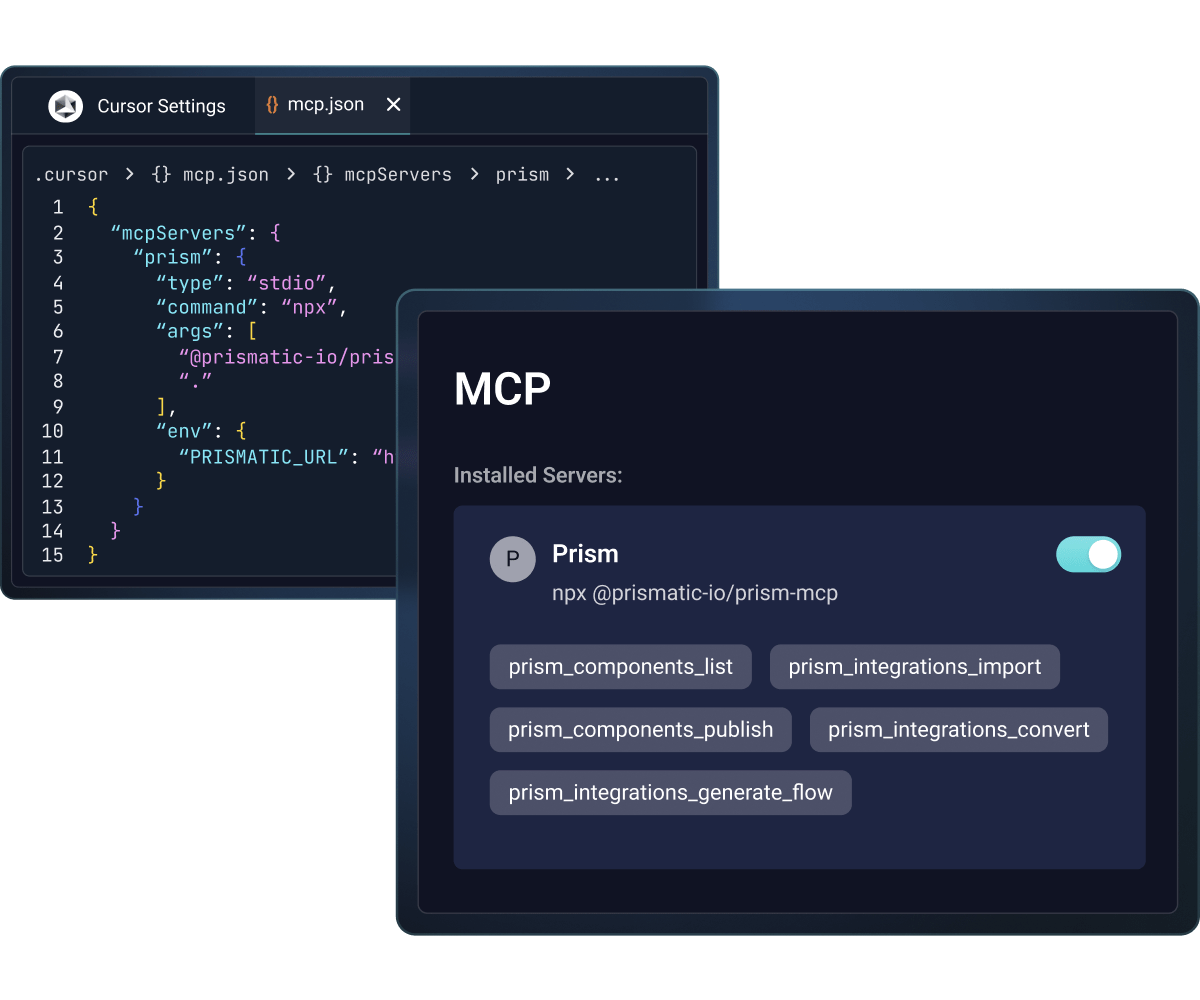Screen dimensions: 1200x1000
Task: Click prism in the breadcrumb path
Action: point(522,174)
